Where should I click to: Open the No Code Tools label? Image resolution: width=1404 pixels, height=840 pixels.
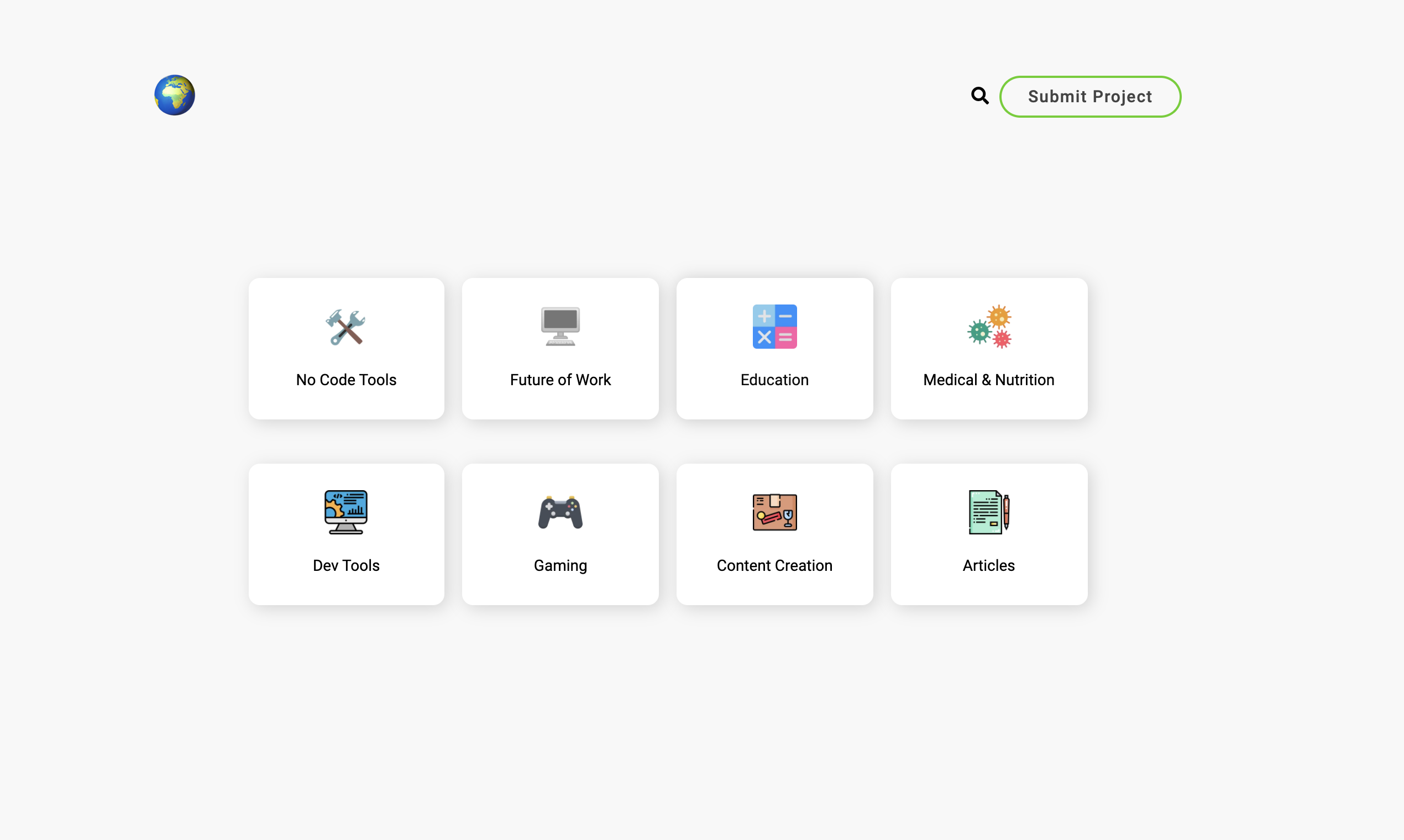point(346,380)
